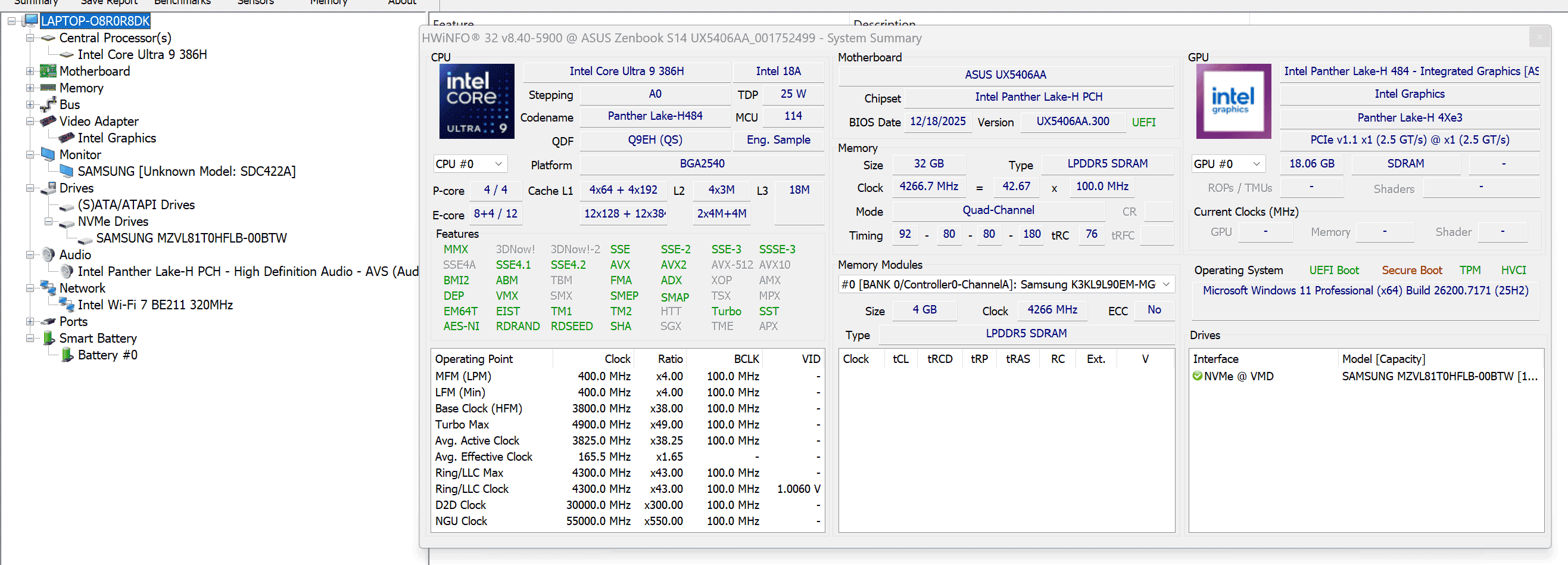Click Memory in the top toolbar

(329, 2)
